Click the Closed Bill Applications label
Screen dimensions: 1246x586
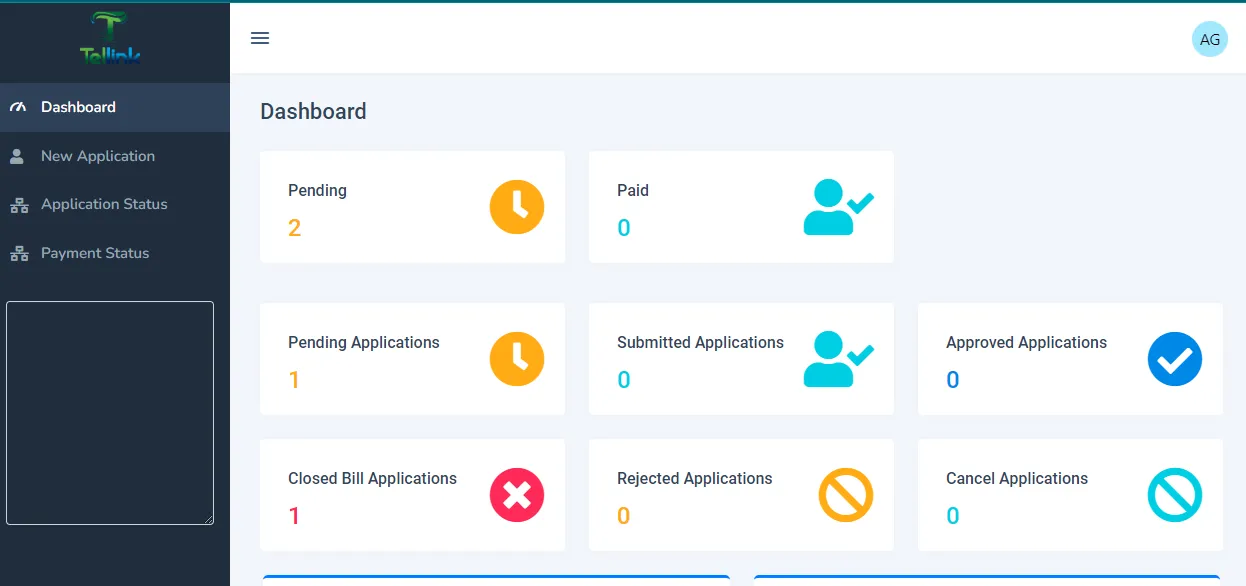click(372, 478)
